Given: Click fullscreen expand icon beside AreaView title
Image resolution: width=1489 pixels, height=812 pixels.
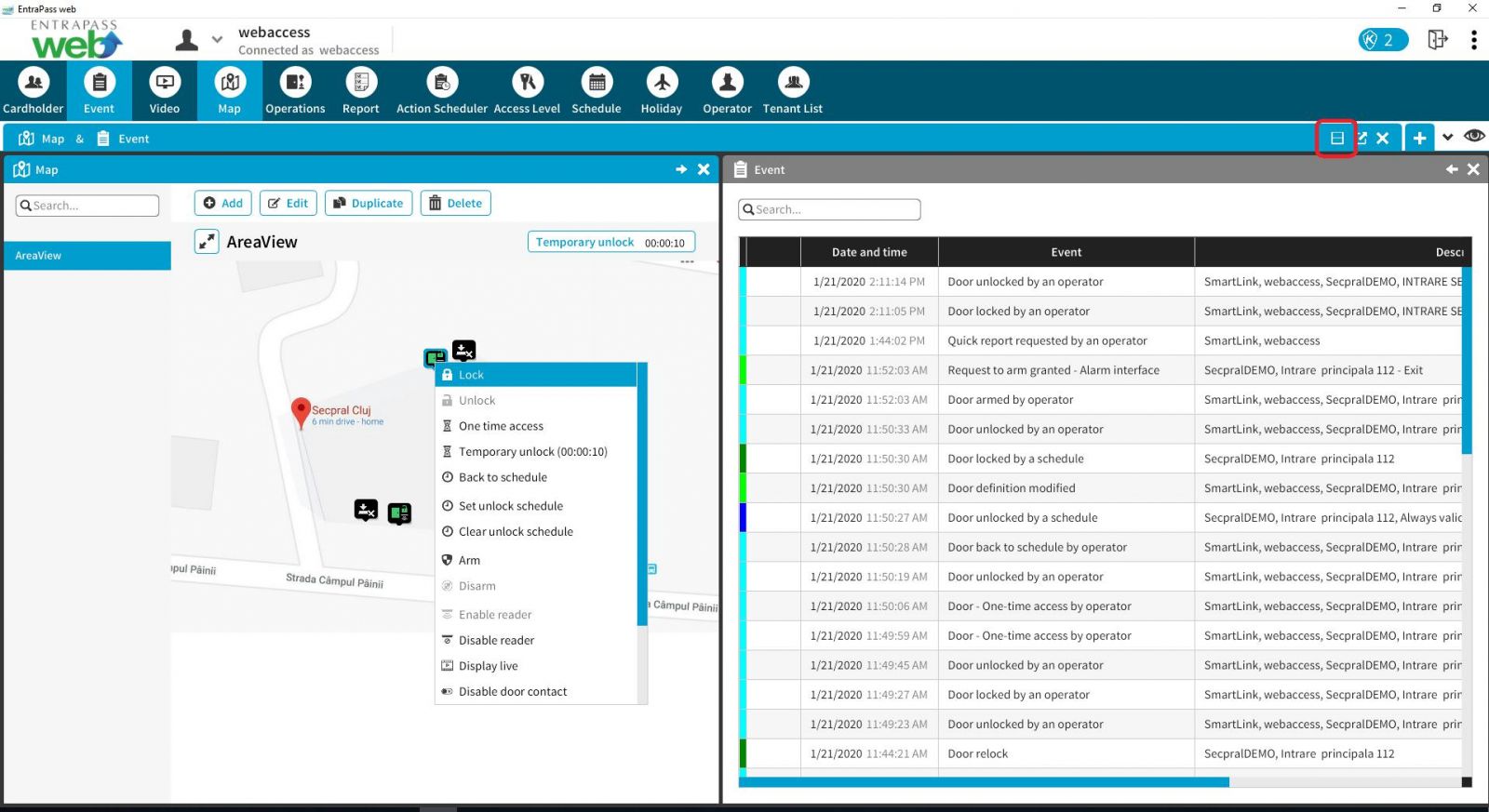Looking at the screenshot, I should coord(207,242).
